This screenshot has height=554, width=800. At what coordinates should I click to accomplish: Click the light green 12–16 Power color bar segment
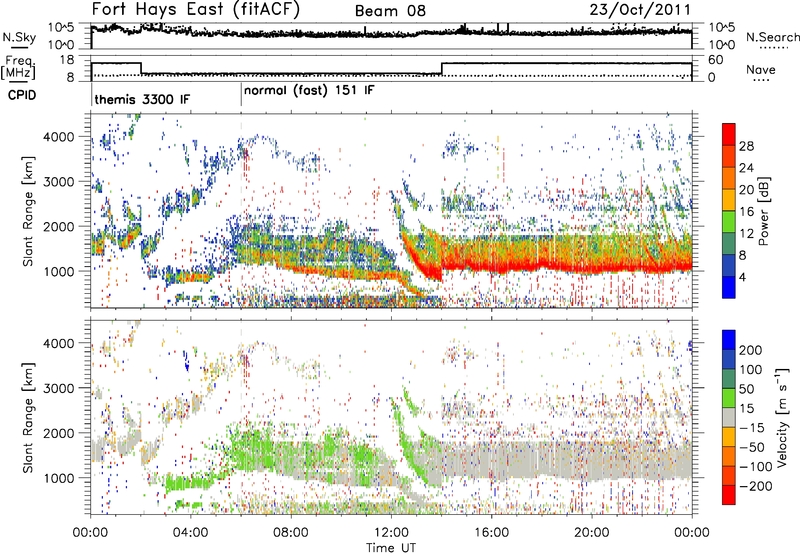[729, 222]
